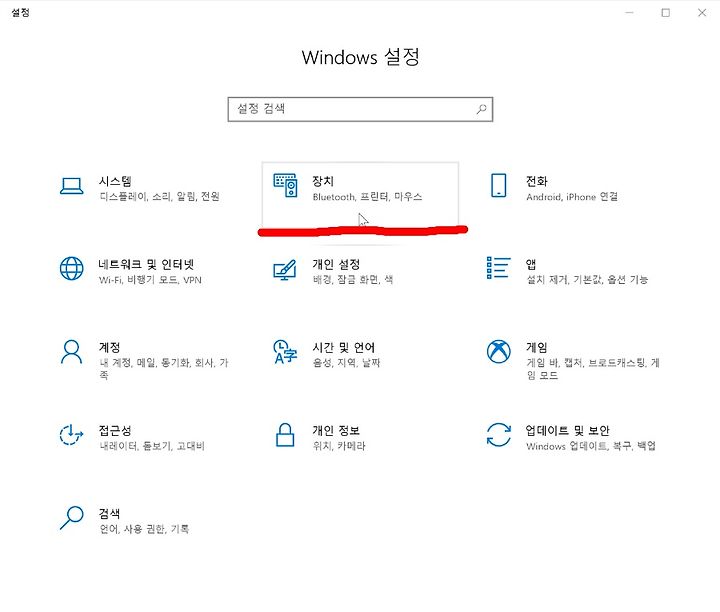Select the 장치 title text

click(323, 181)
